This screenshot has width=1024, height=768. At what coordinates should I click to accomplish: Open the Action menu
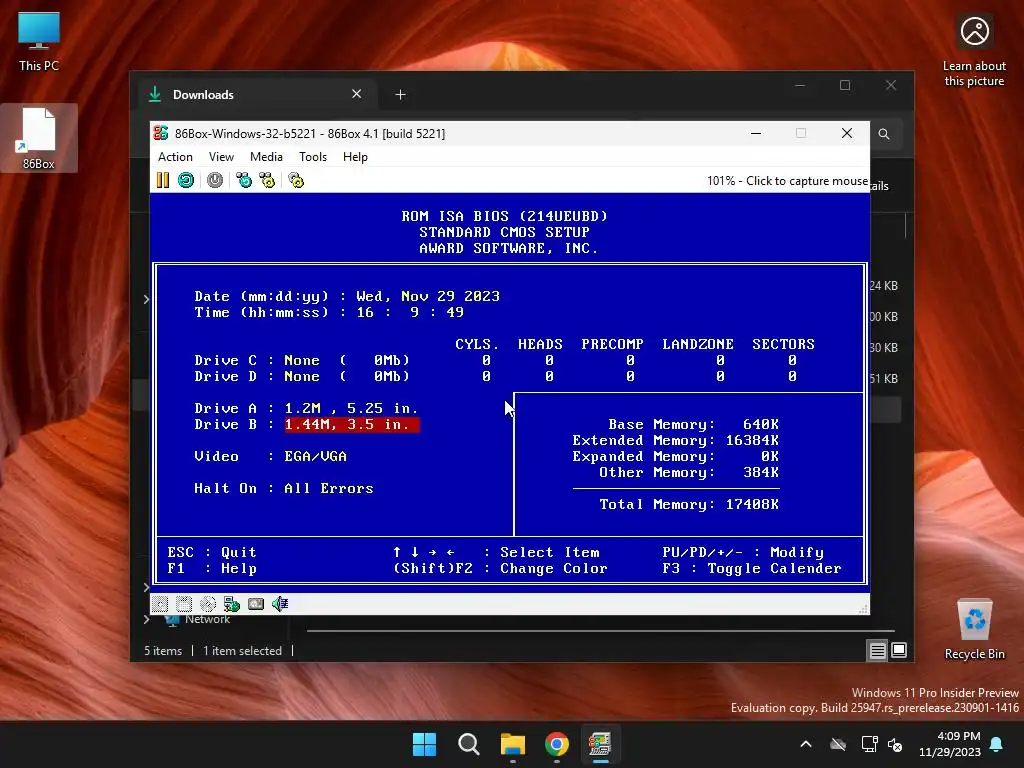(175, 157)
